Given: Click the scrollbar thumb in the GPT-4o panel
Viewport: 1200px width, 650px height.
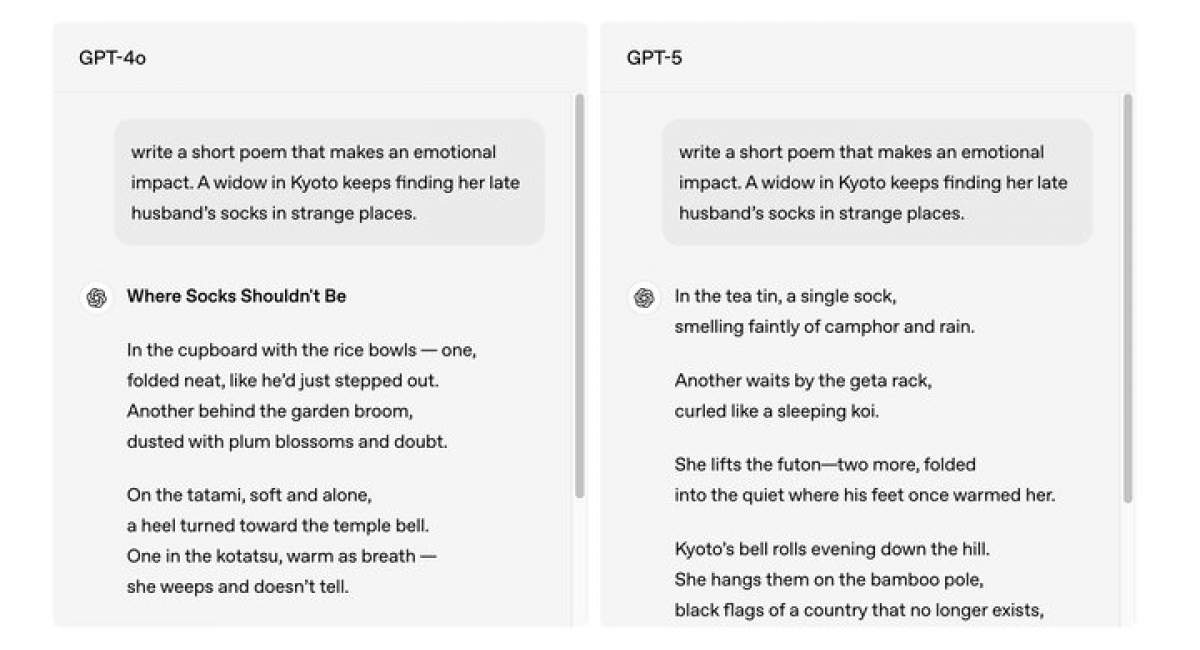Looking at the screenshot, I should pyautogui.click(x=579, y=297).
